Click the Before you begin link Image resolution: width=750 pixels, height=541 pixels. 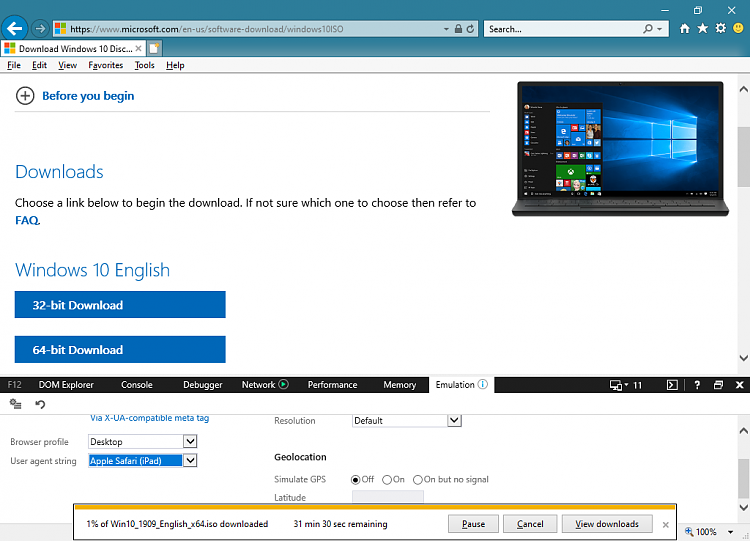point(88,96)
